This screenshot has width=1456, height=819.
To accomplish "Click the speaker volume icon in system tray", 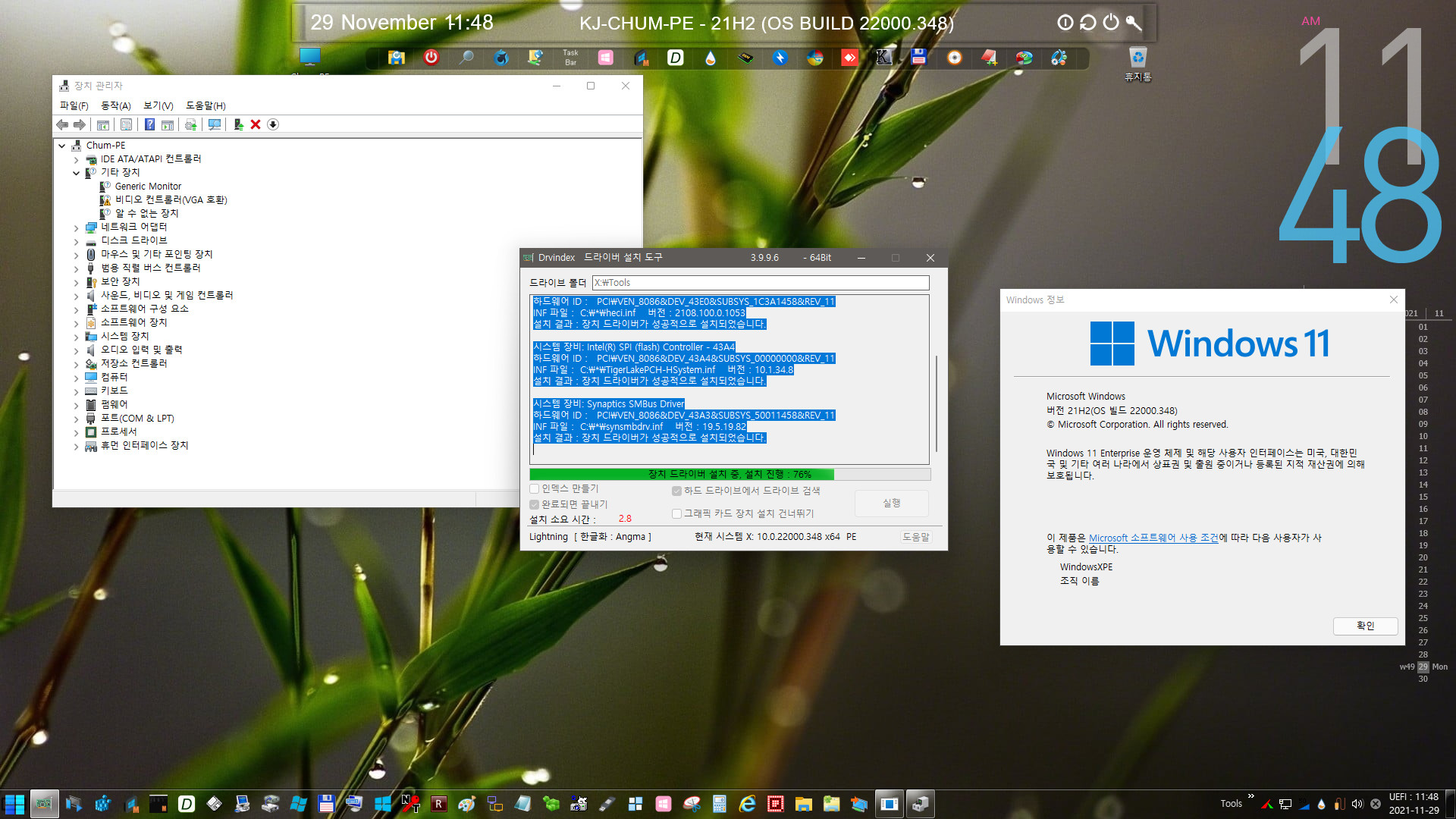I will (x=1357, y=804).
